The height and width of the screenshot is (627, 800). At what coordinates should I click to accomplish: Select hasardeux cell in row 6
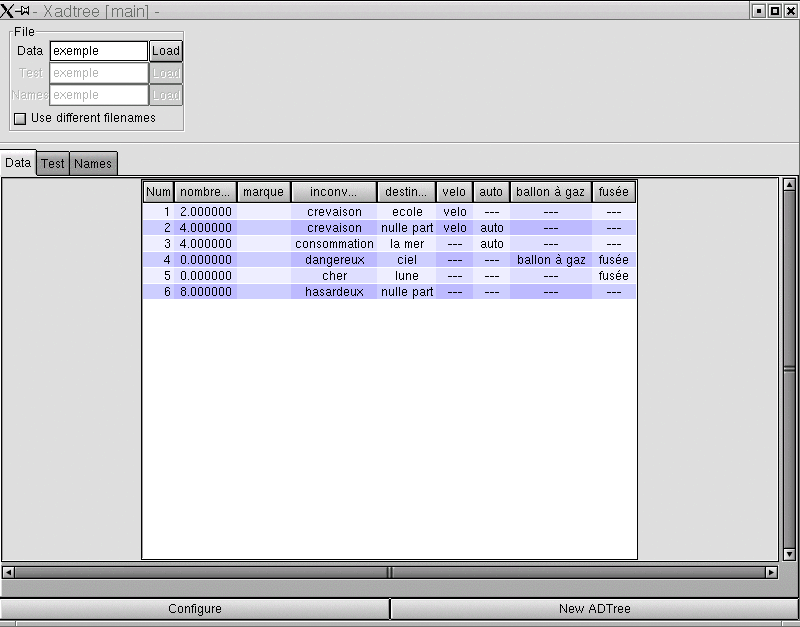(x=334, y=292)
